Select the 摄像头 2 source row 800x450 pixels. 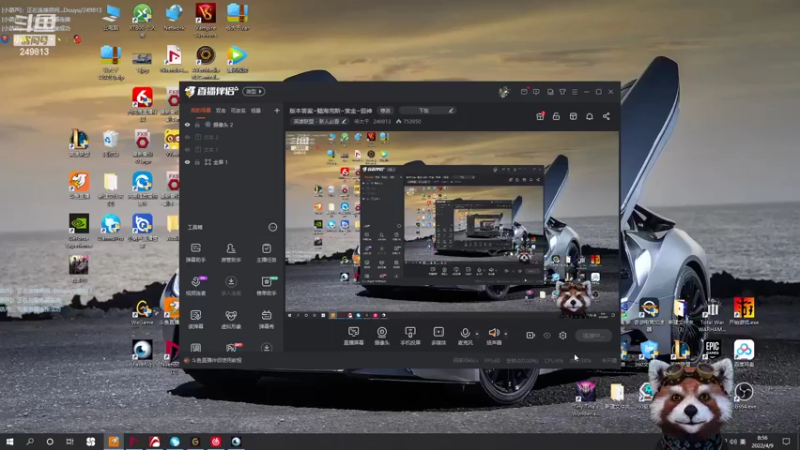(232, 124)
